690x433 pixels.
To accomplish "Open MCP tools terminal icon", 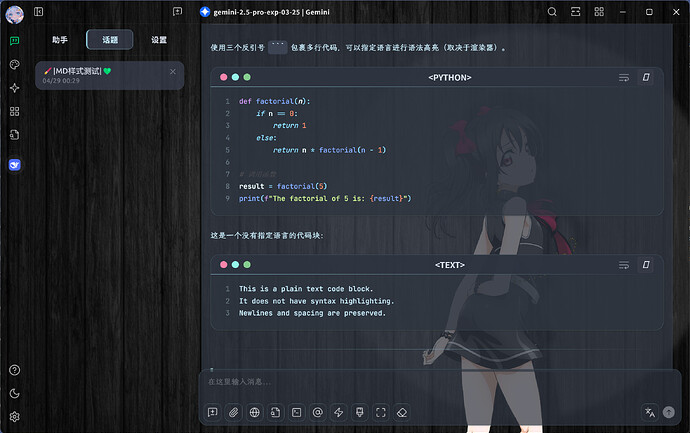I will pyautogui.click(x=297, y=412).
